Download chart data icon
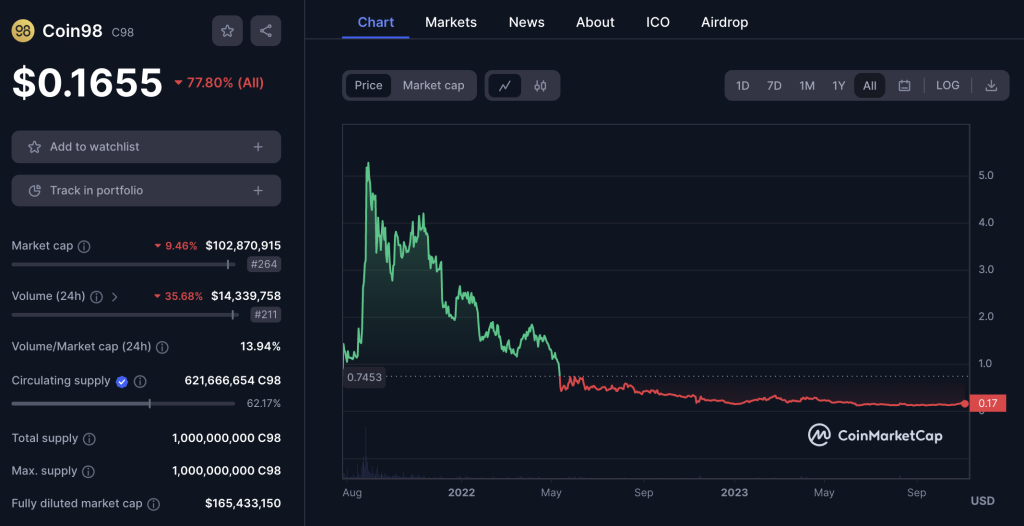This screenshot has width=1024, height=526. tap(991, 86)
